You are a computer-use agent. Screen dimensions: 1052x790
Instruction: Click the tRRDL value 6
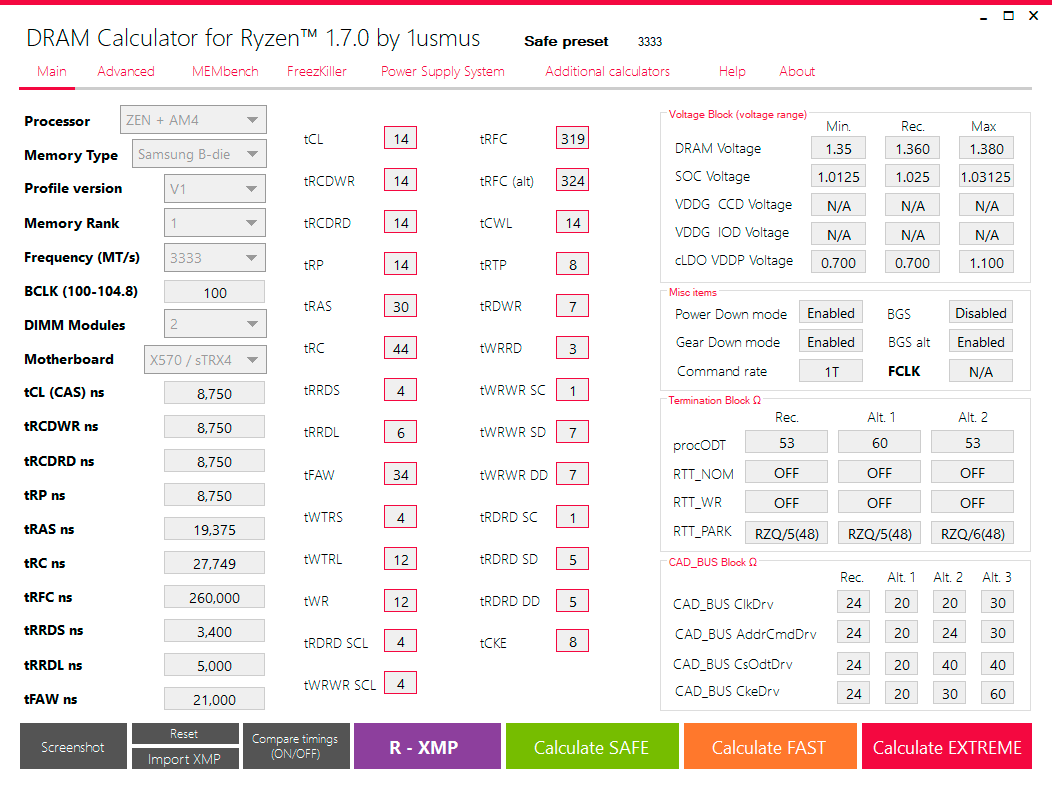pos(401,432)
